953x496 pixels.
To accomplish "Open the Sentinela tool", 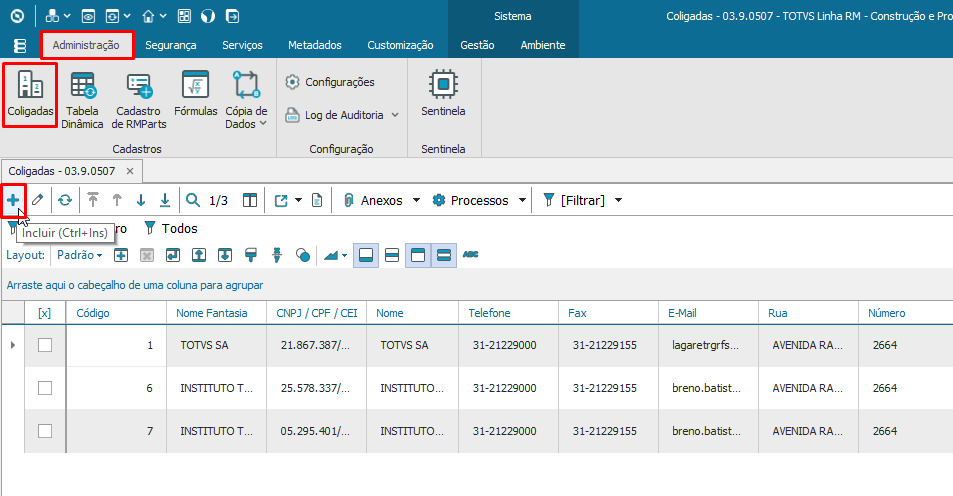I will [443, 94].
